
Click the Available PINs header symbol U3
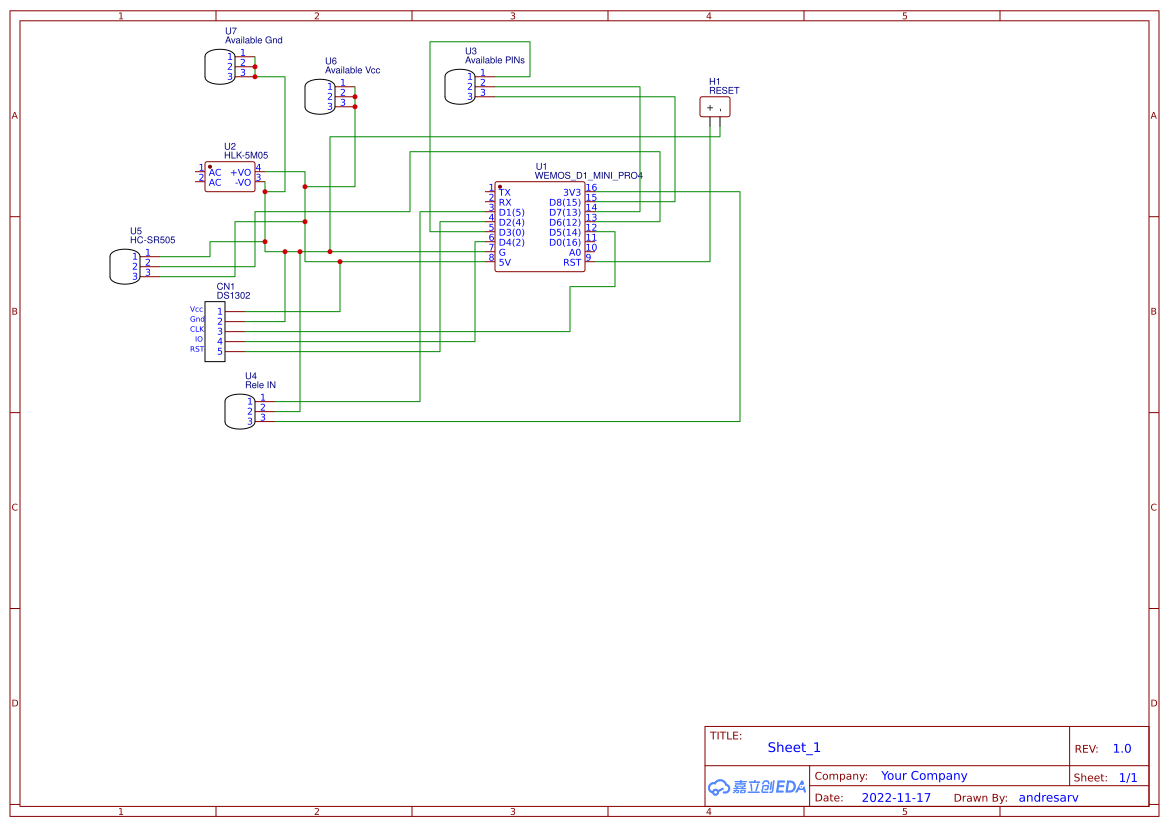click(x=460, y=86)
